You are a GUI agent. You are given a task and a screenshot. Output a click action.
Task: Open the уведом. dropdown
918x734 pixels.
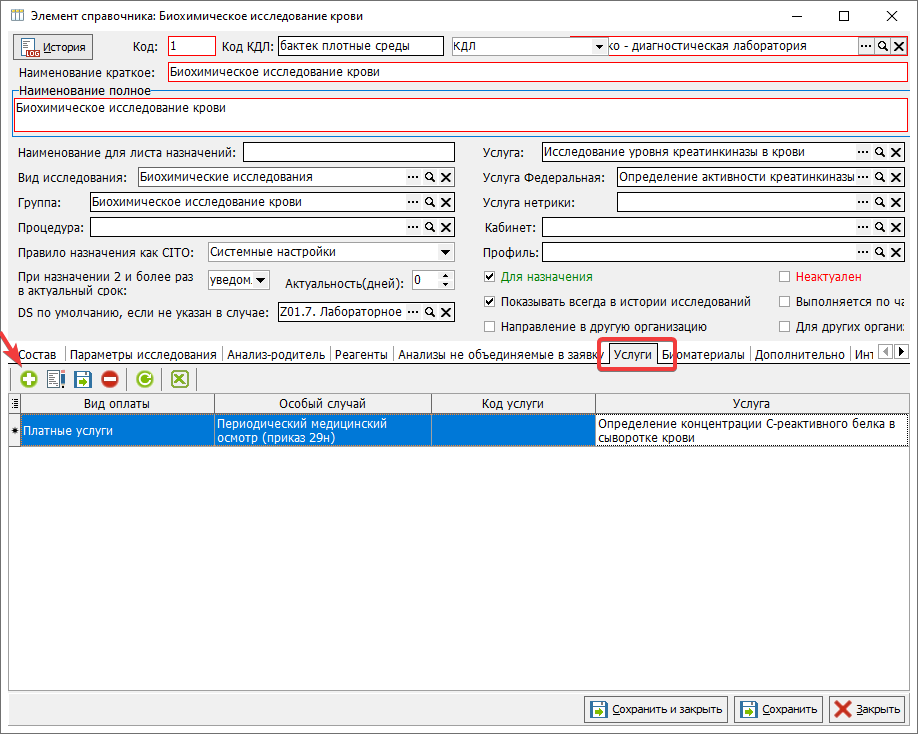pyautogui.click(x=261, y=280)
